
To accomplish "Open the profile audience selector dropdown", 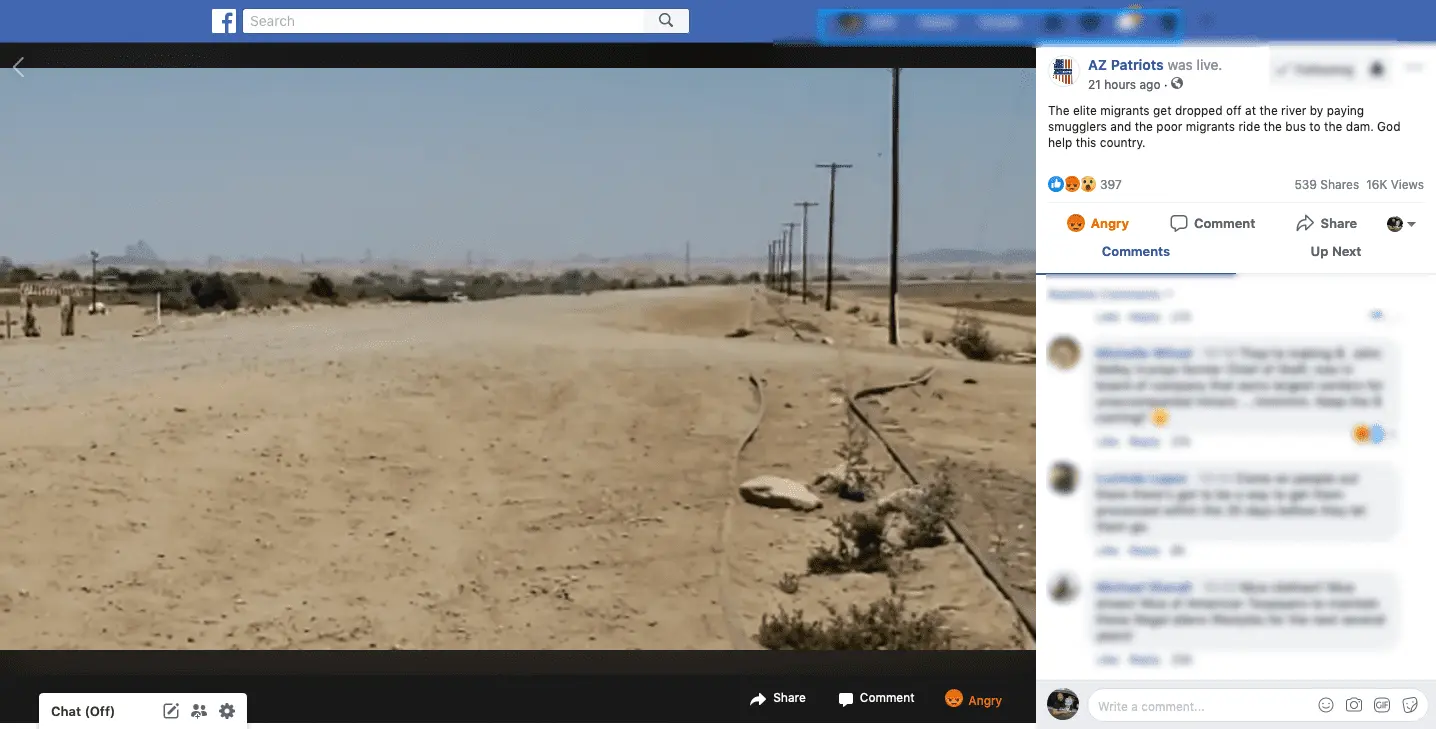I will (x=1401, y=224).
